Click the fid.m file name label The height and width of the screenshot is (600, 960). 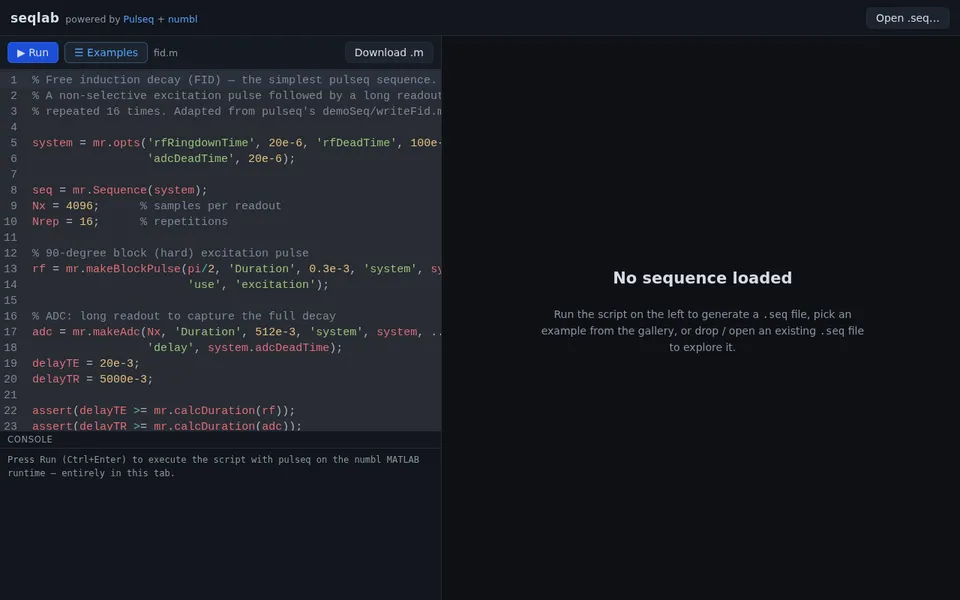[x=165, y=53]
